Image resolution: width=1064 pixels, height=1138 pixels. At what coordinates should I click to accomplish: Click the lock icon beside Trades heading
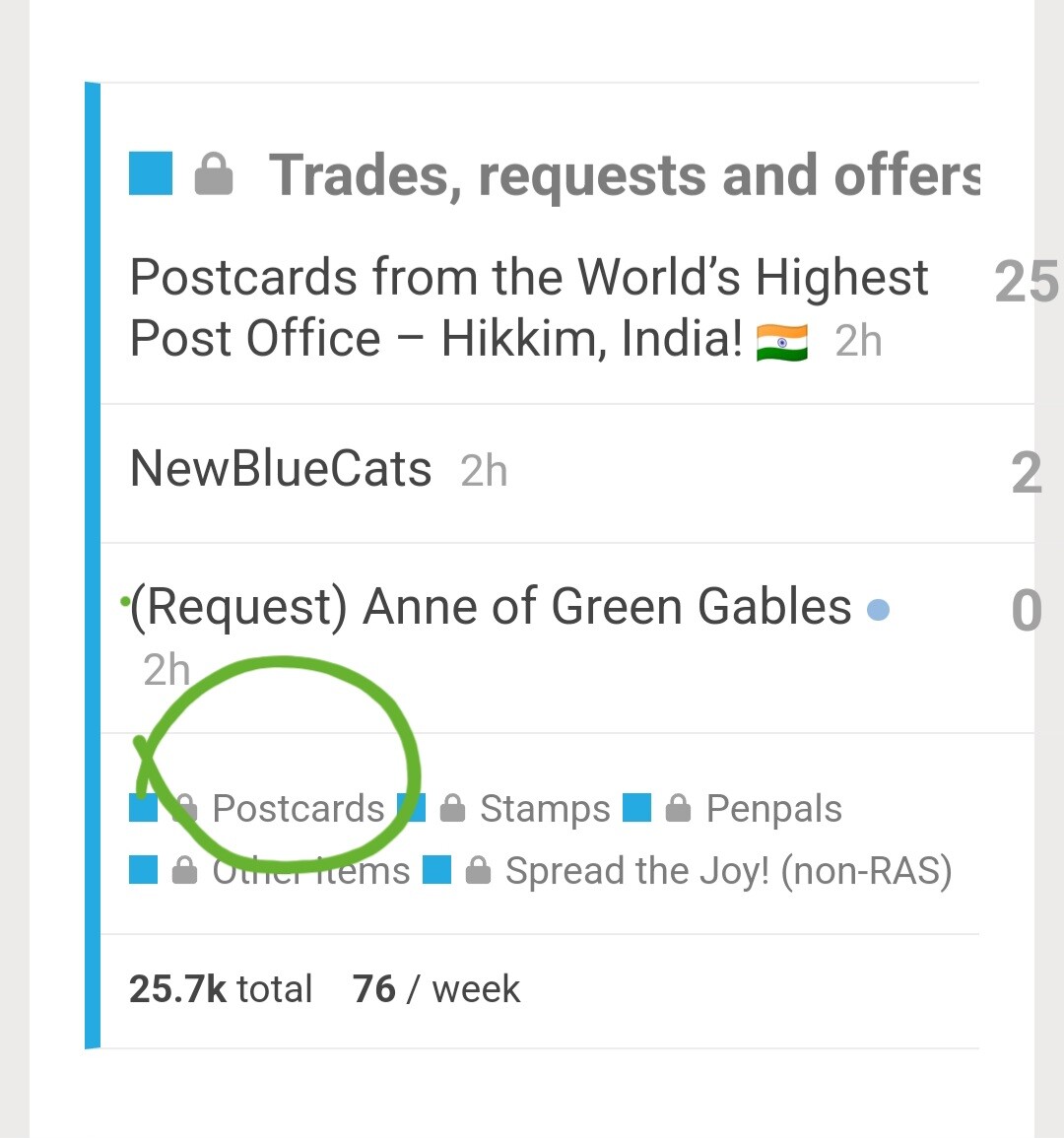click(x=214, y=174)
